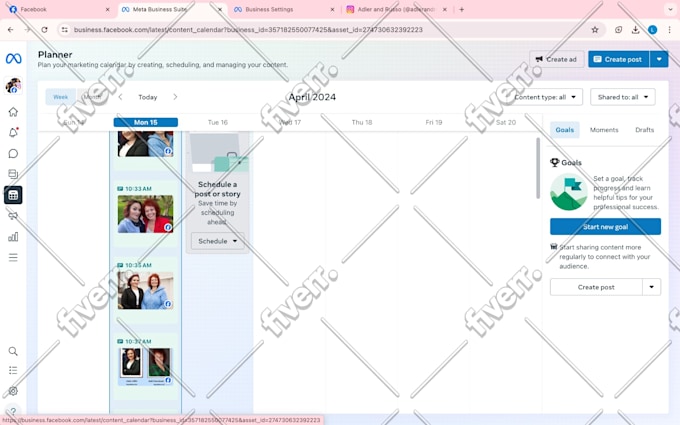This screenshot has width=680, height=425.
Task: Open the Schedule dropdown on Tue 16
Action: coord(218,241)
